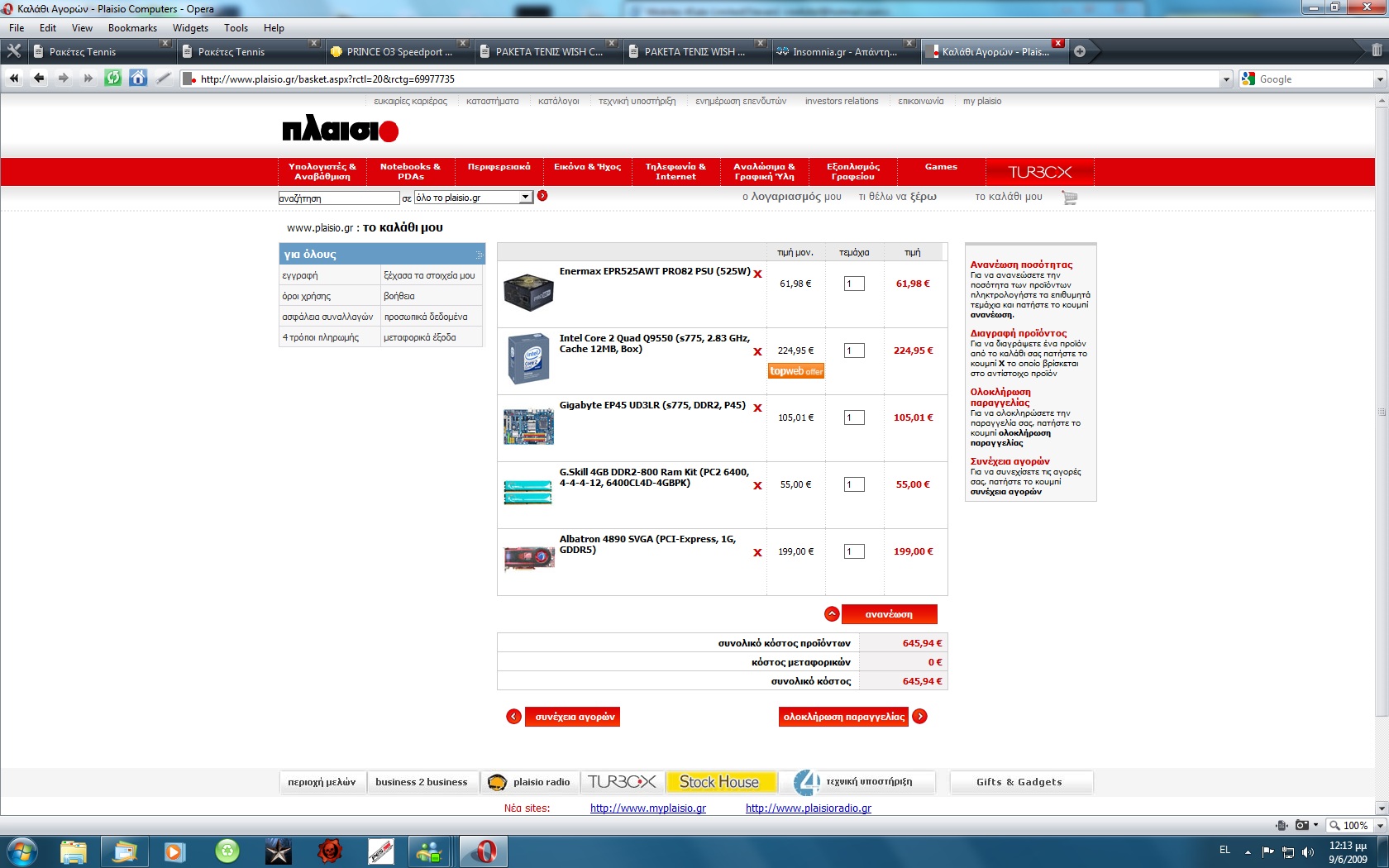Viewport: 1389px width, 868px height.
Task: Reload the current page
Action: click(113, 79)
